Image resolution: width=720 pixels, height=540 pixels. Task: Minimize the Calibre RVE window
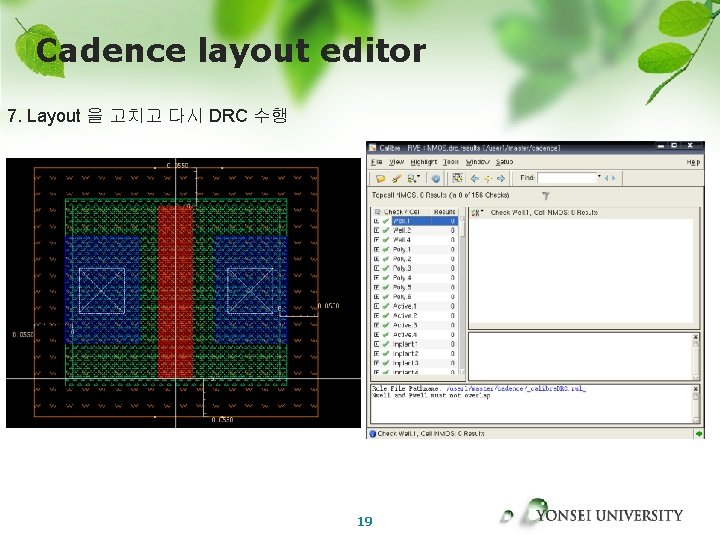(x=661, y=146)
